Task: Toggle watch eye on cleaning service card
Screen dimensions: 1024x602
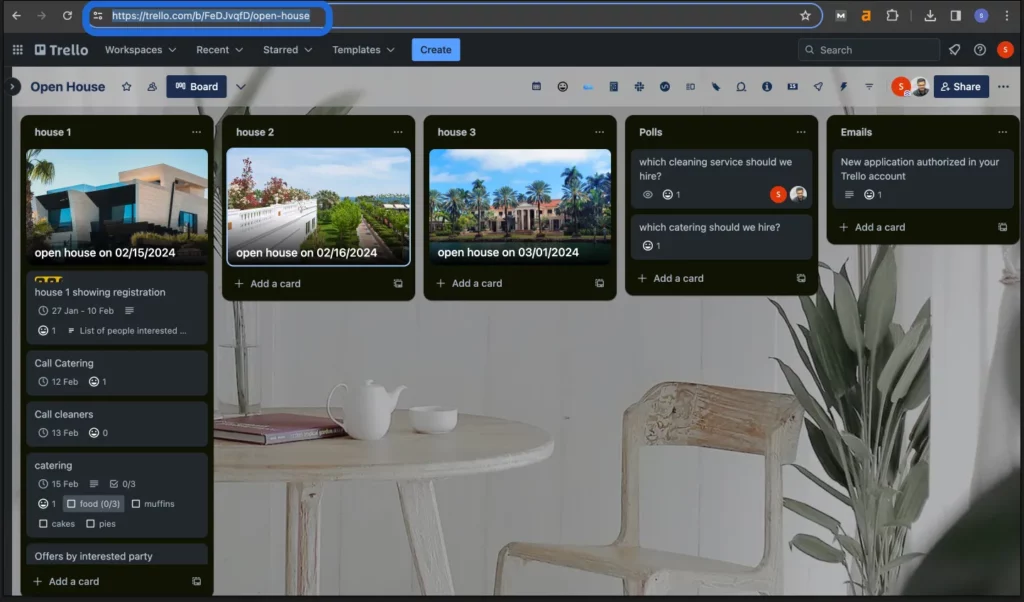Action: pos(647,195)
